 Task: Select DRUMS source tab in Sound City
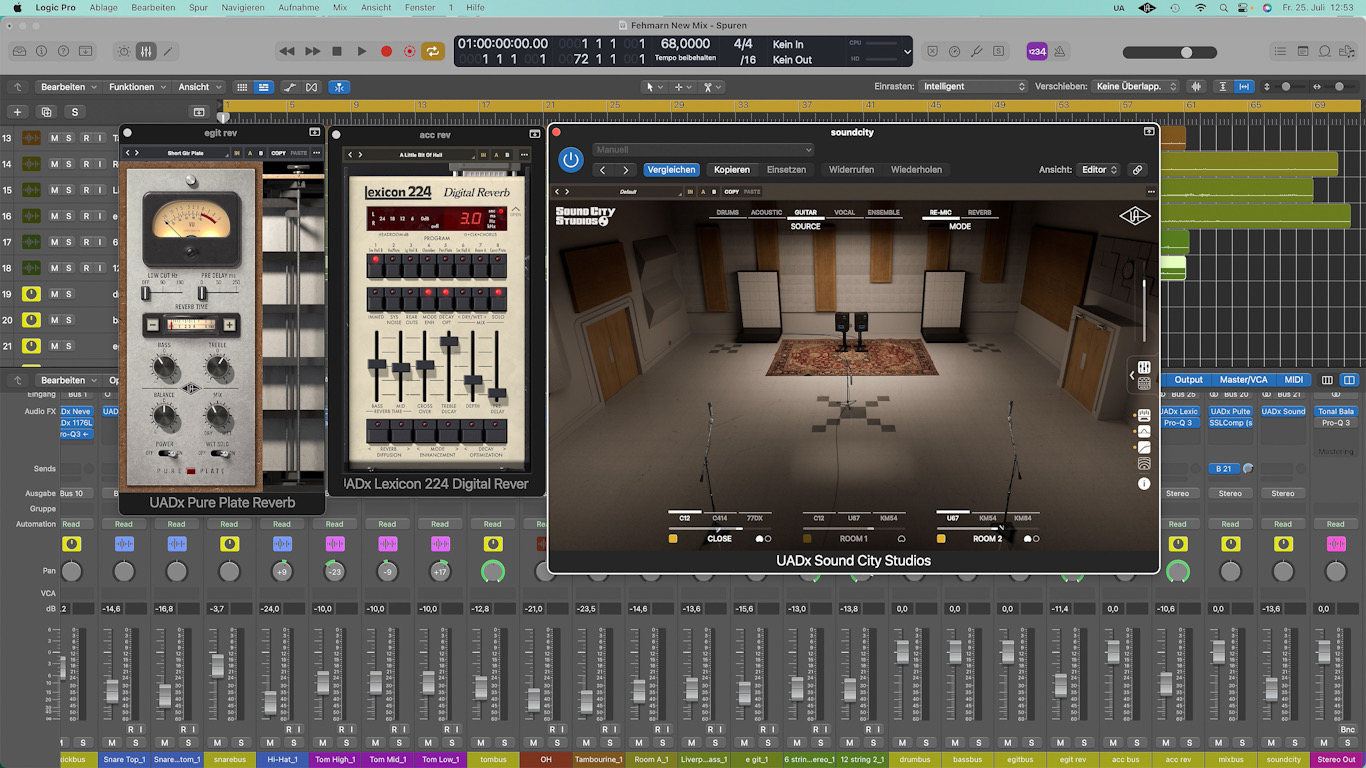[x=727, y=213]
